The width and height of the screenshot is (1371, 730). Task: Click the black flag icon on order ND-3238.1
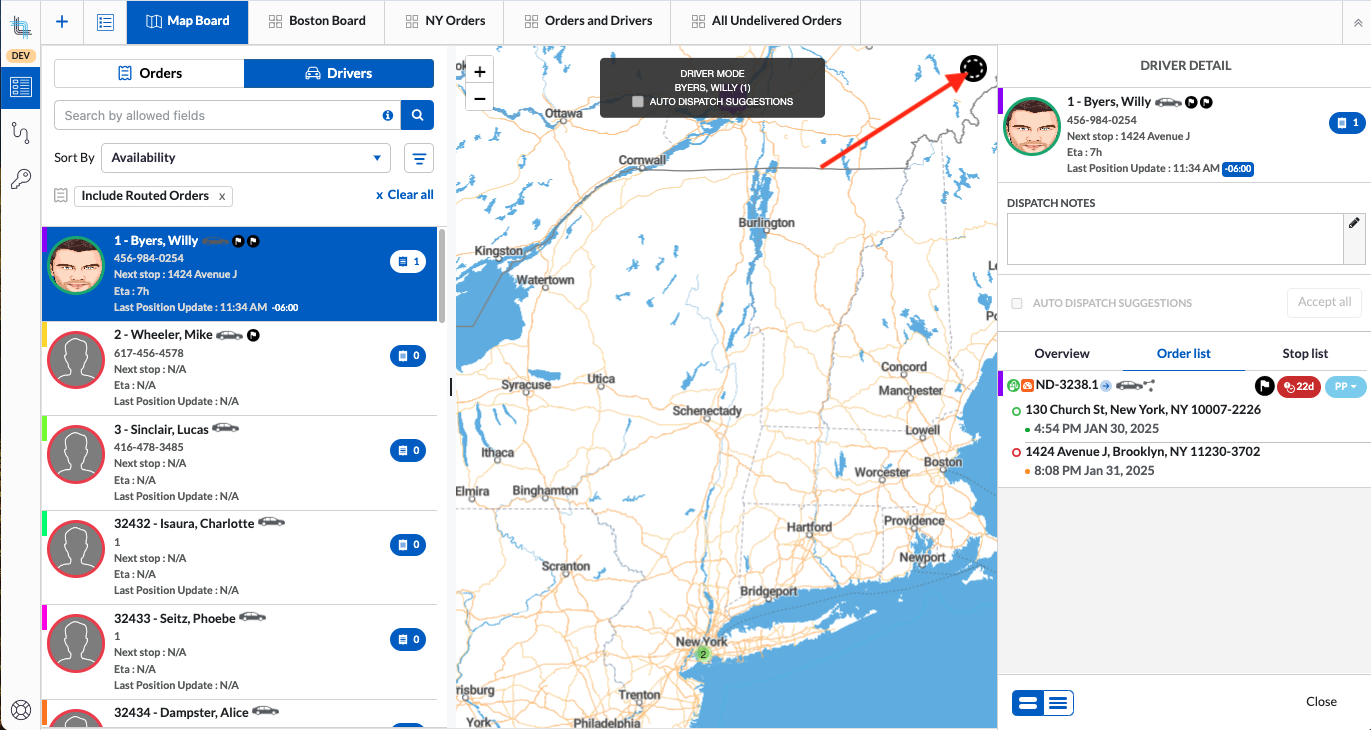(x=1264, y=386)
